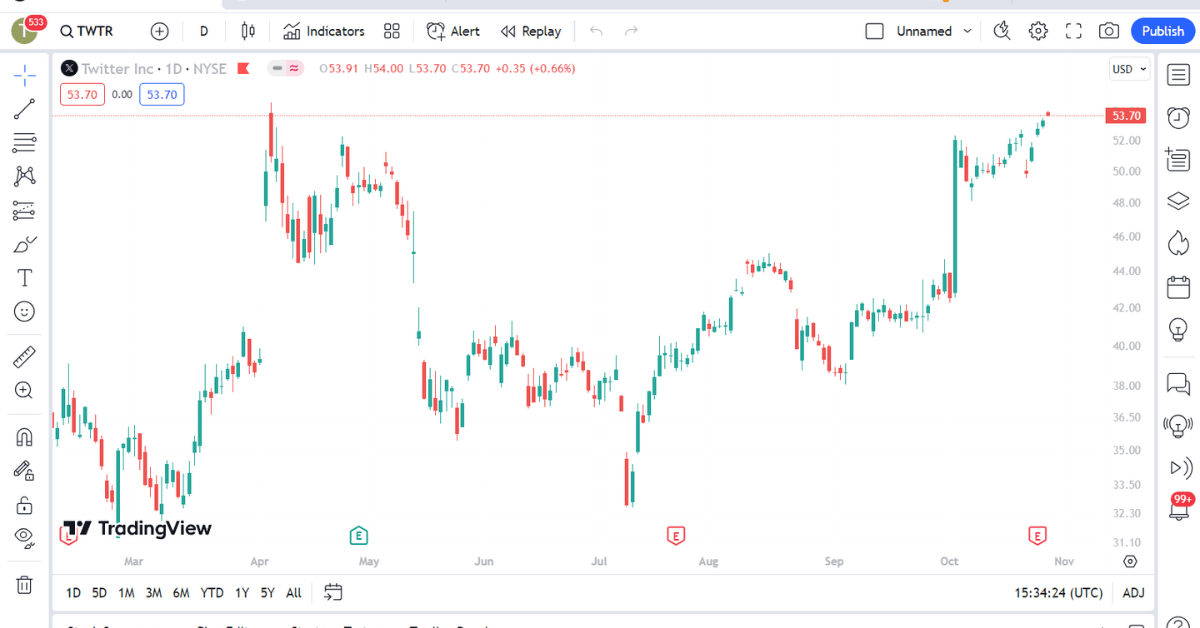Create an Alert for TWTR
Viewport: 1200px width, 628px height.
click(x=453, y=31)
